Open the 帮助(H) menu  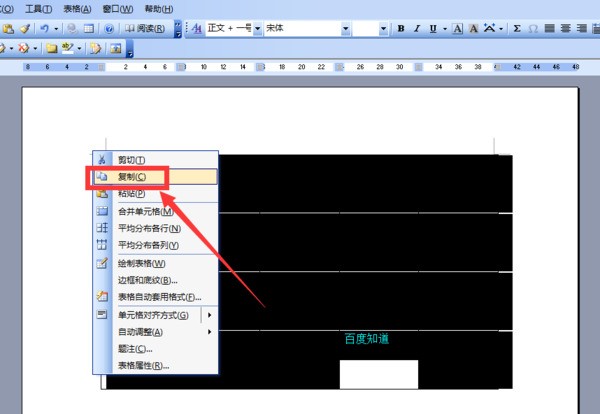[159, 9]
